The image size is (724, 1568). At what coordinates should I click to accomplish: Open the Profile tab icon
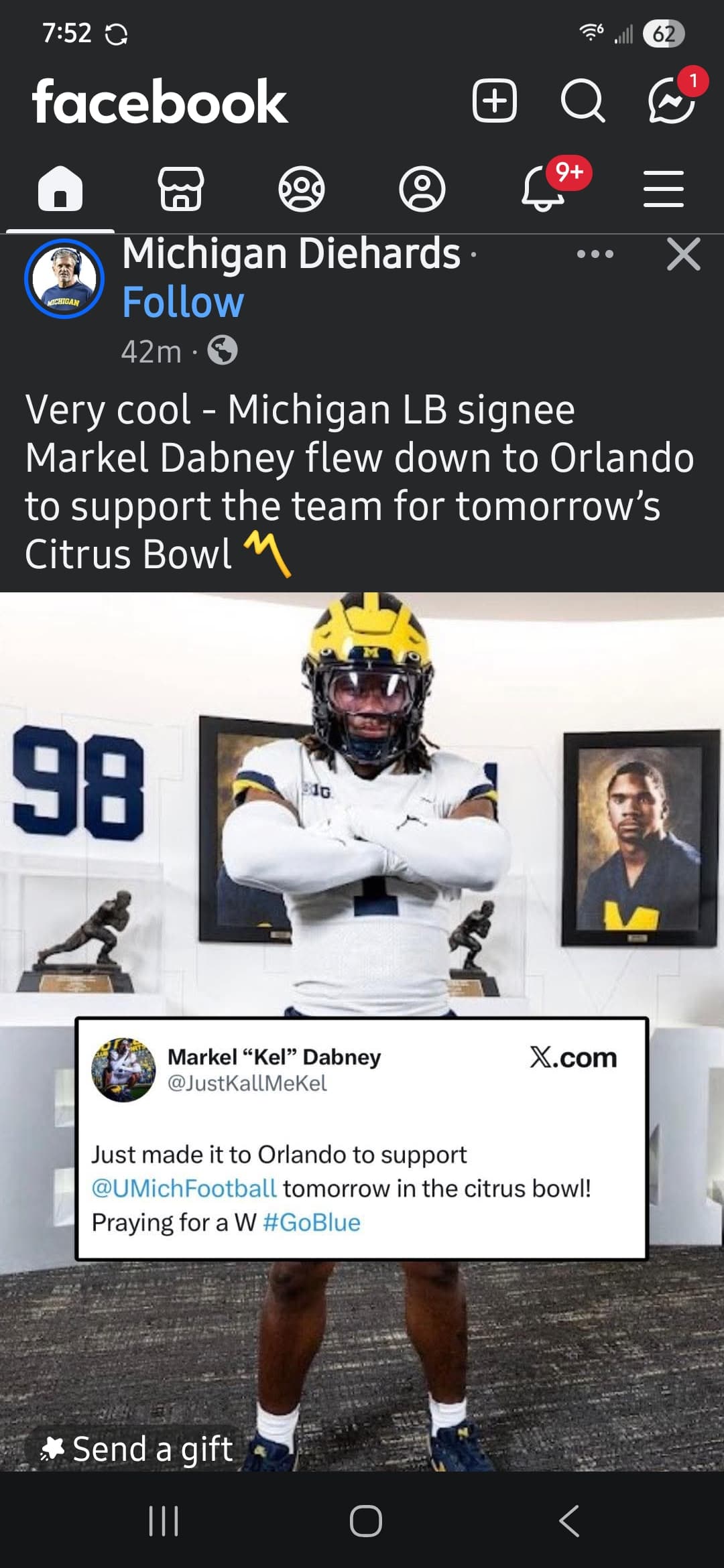click(x=422, y=188)
